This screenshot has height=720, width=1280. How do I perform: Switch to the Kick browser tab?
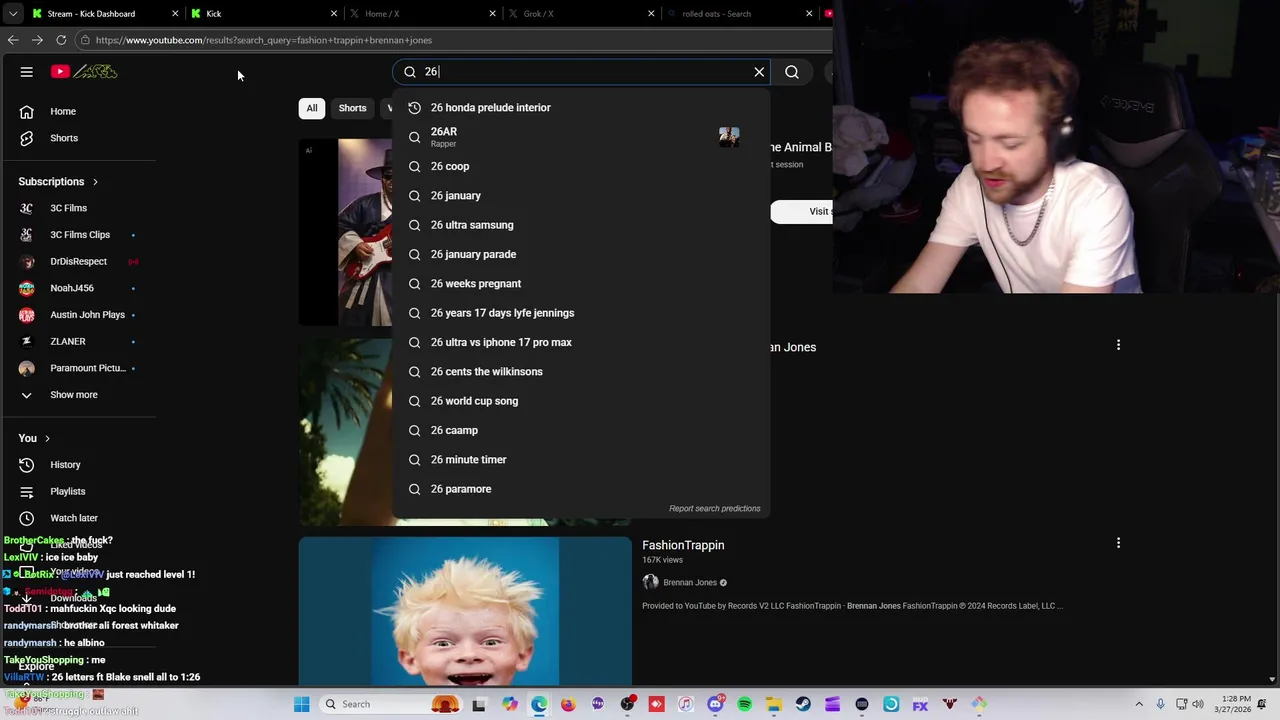(x=263, y=14)
